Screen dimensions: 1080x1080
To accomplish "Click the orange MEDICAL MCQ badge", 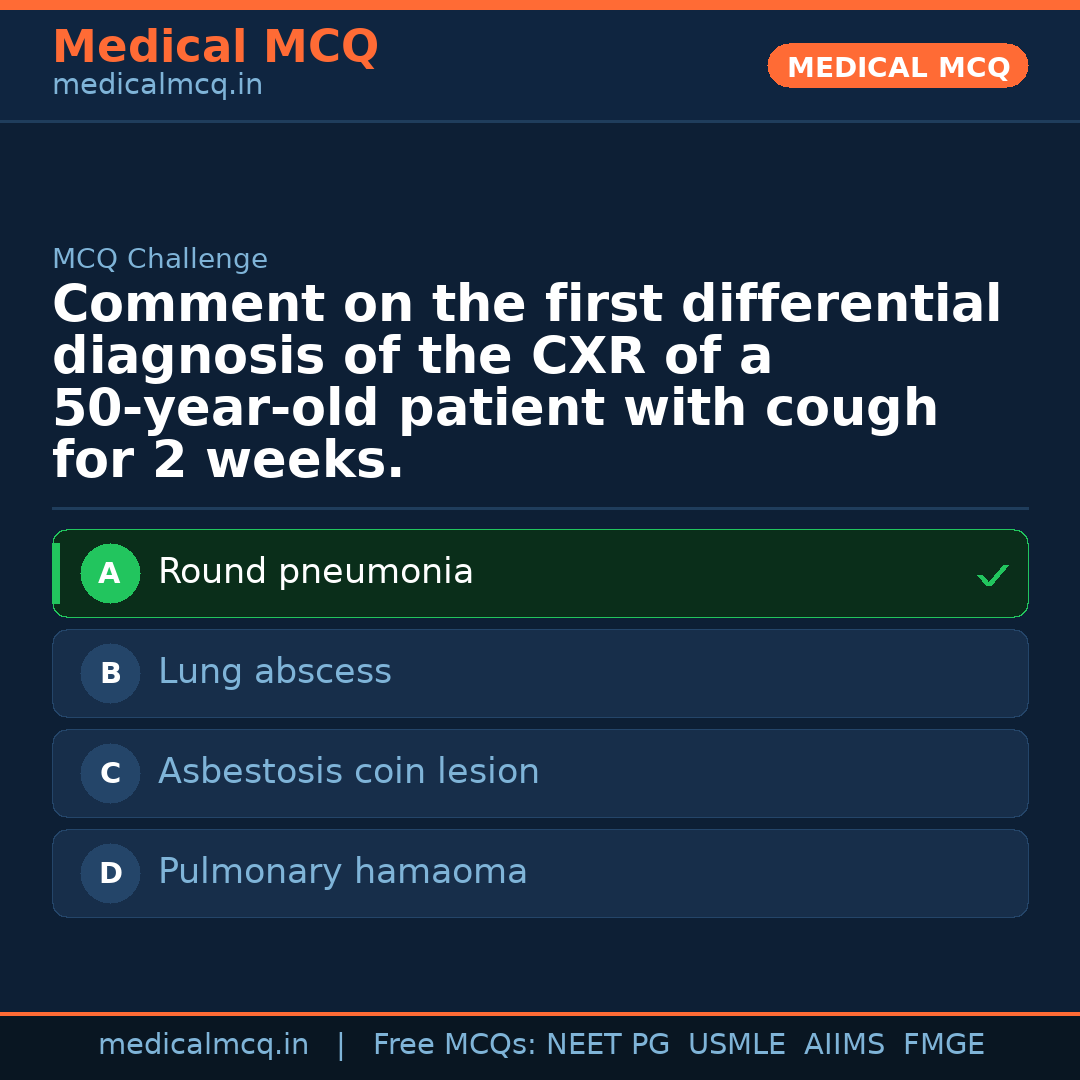I will [x=898, y=67].
